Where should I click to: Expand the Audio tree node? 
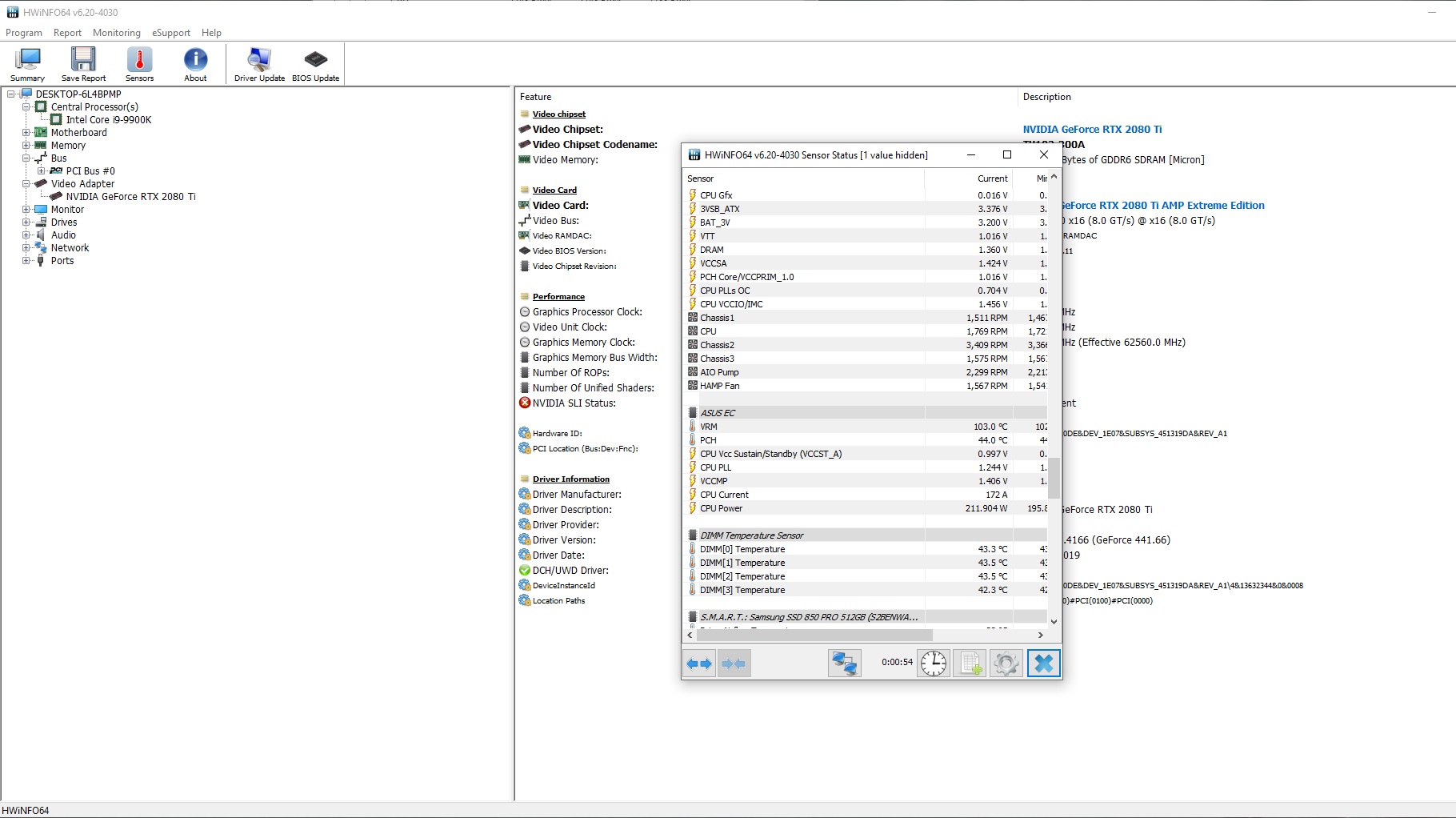tap(26, 235)
